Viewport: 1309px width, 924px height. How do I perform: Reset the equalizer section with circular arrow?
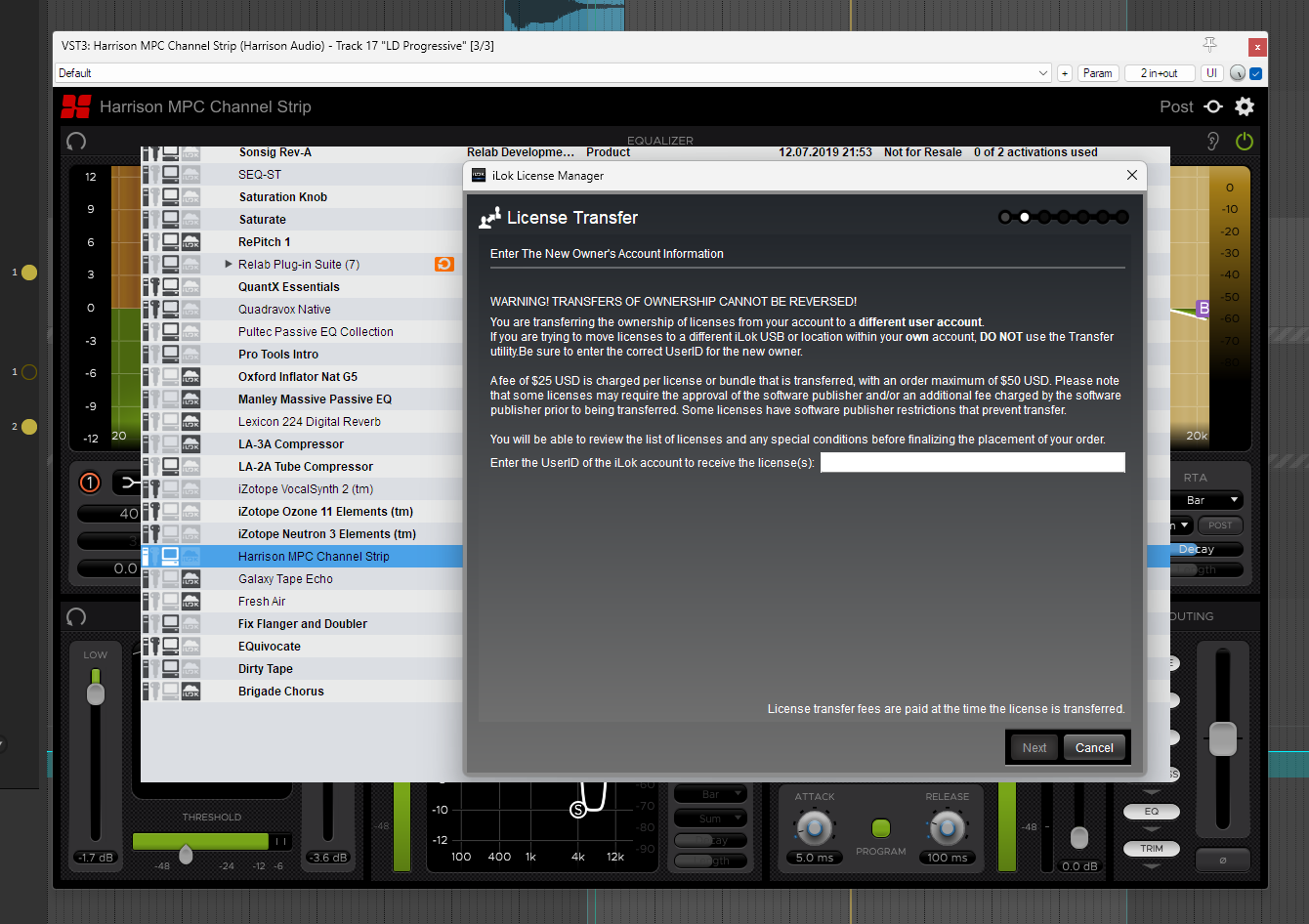tap(76, 141)
